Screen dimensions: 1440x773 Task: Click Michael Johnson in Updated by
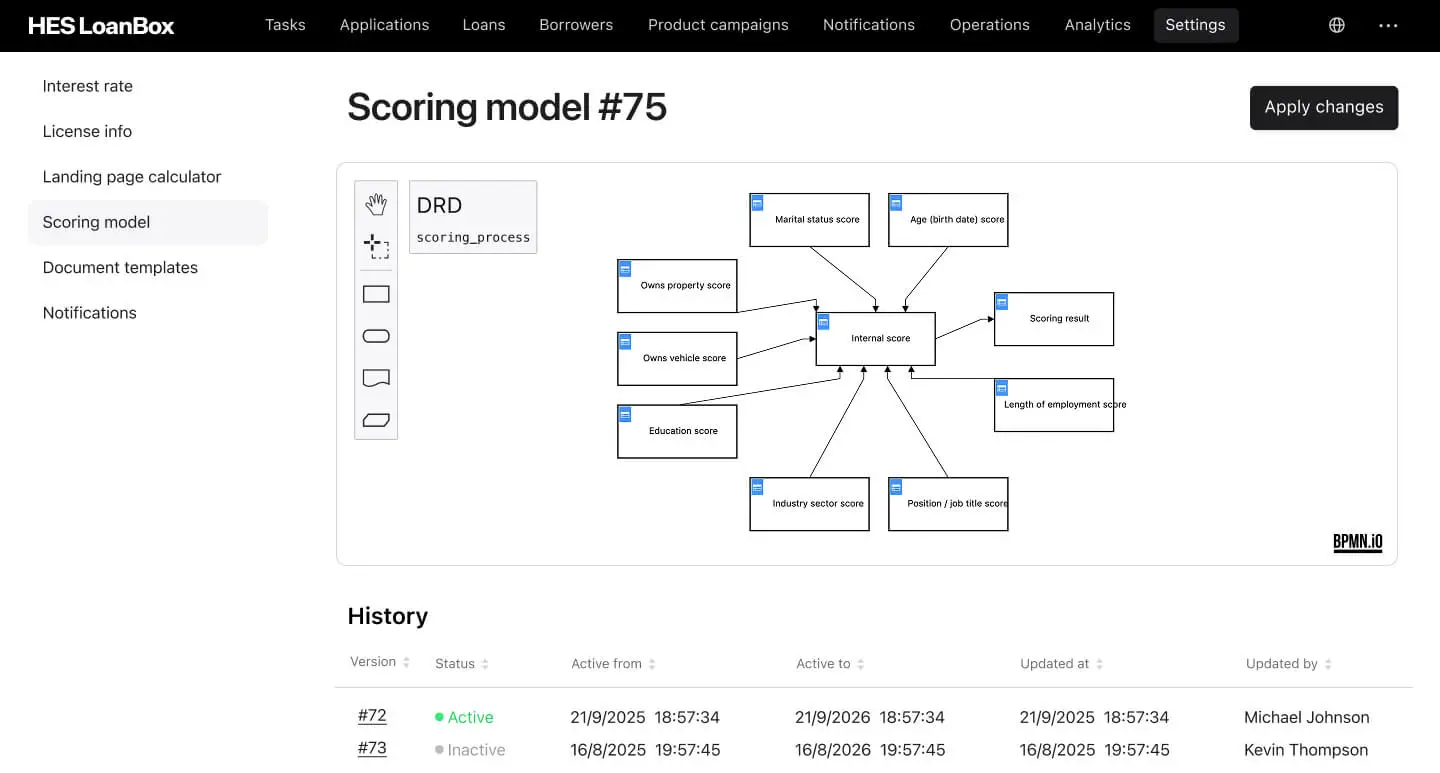[1307, 717]
